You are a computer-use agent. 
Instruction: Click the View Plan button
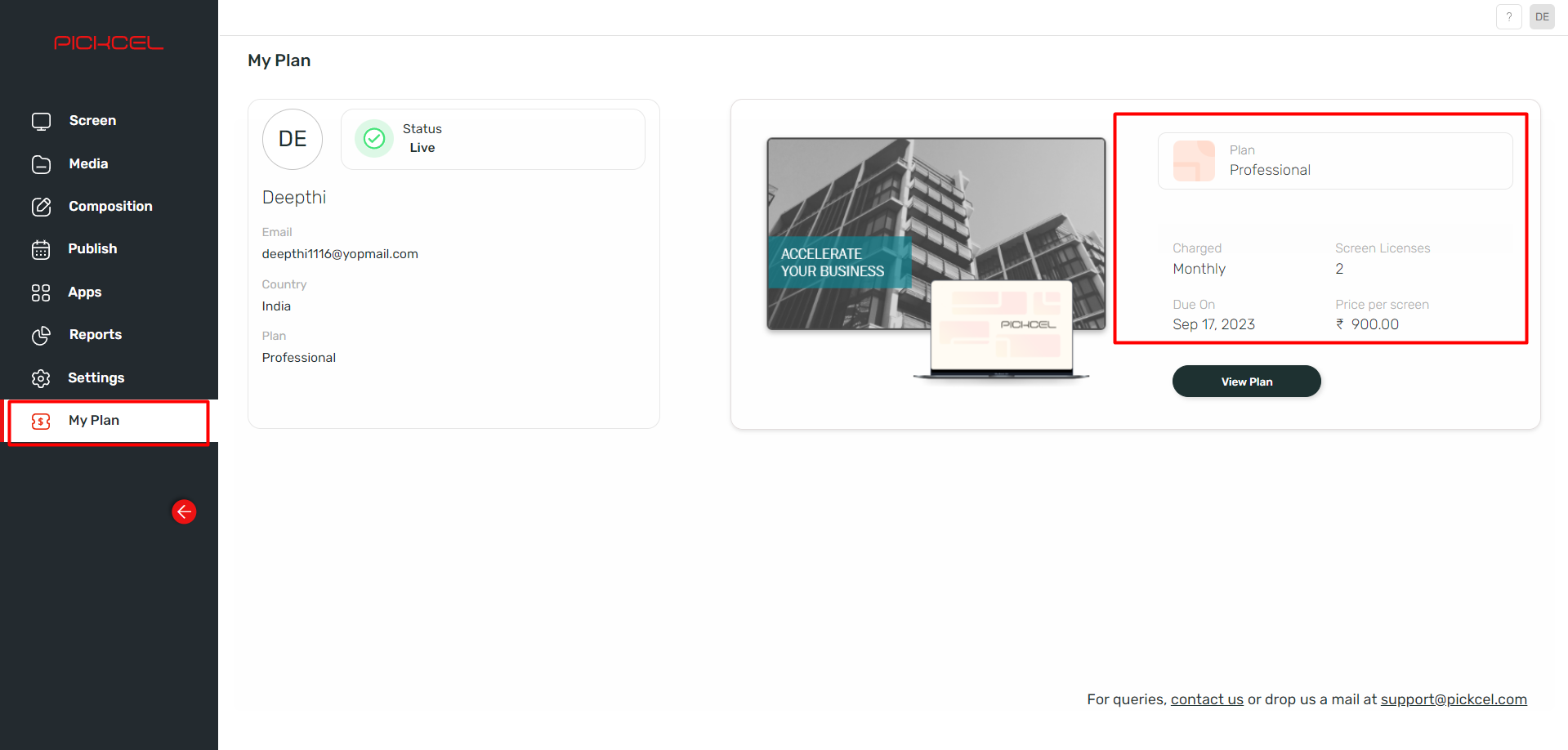click(1246, 382)
